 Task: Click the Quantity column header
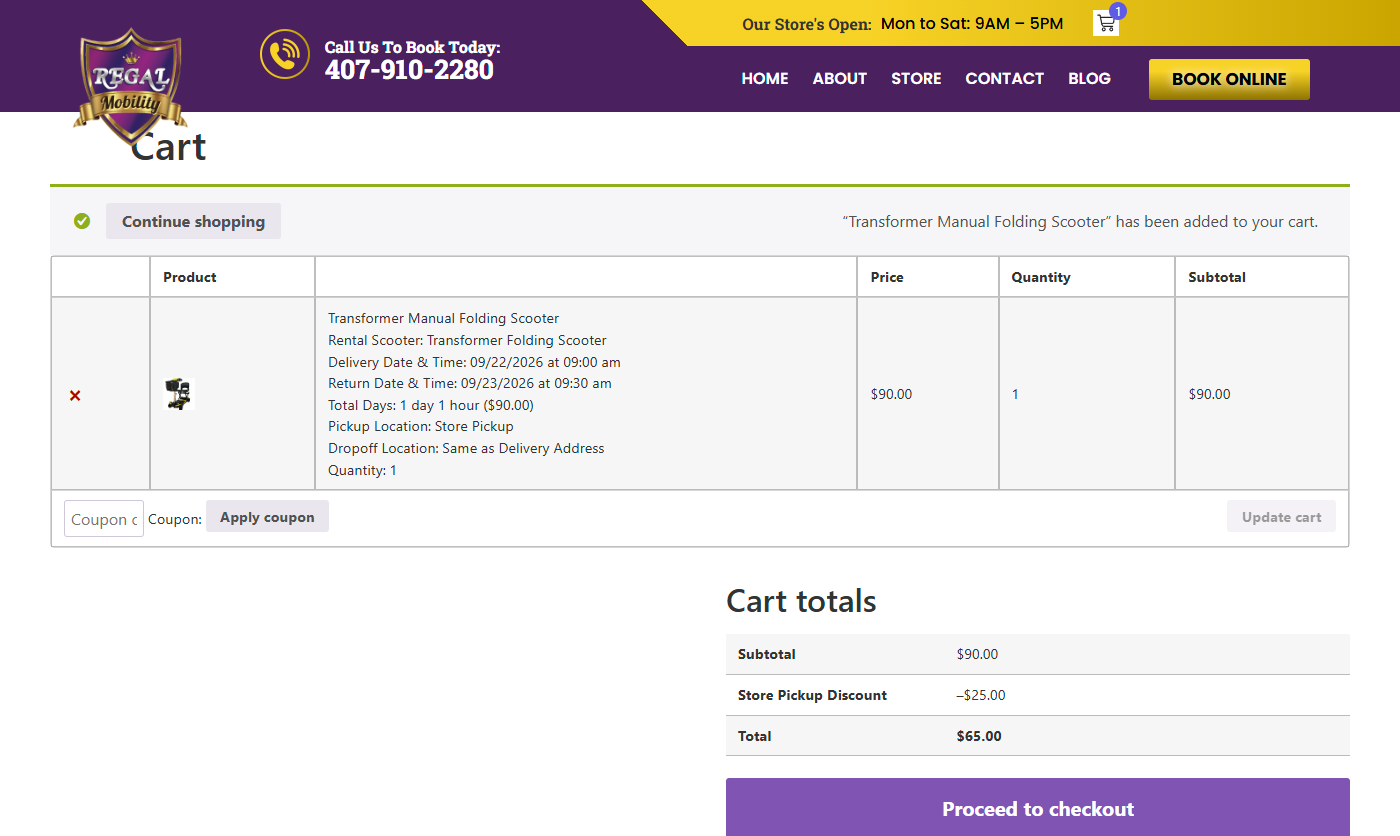(1040, 277)
